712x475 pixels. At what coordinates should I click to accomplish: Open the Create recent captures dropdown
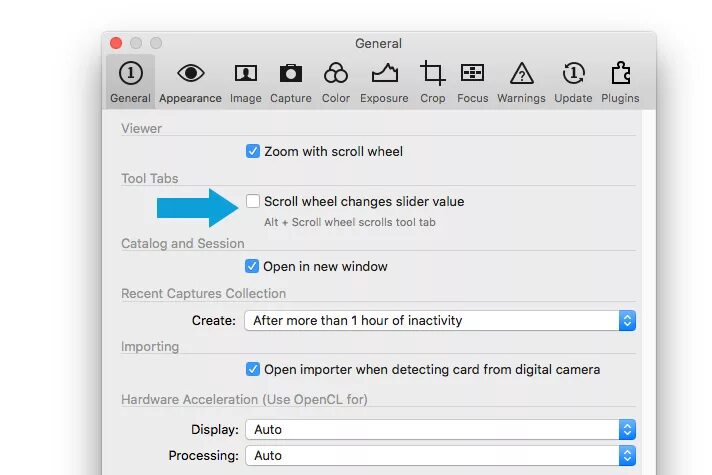pos(440,321)
